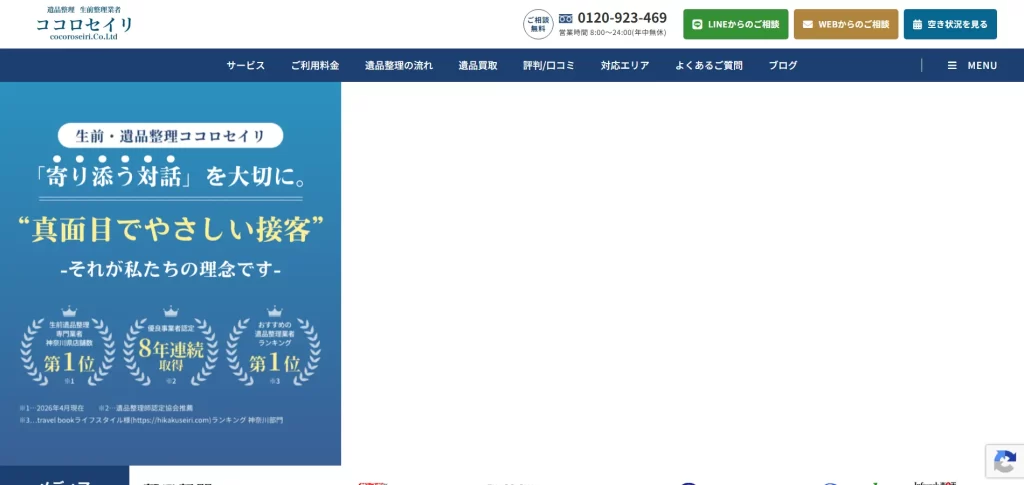Screen dimensions: 1024x485
Task: Click LINEからのご相談 button
Action: point(736,24)
